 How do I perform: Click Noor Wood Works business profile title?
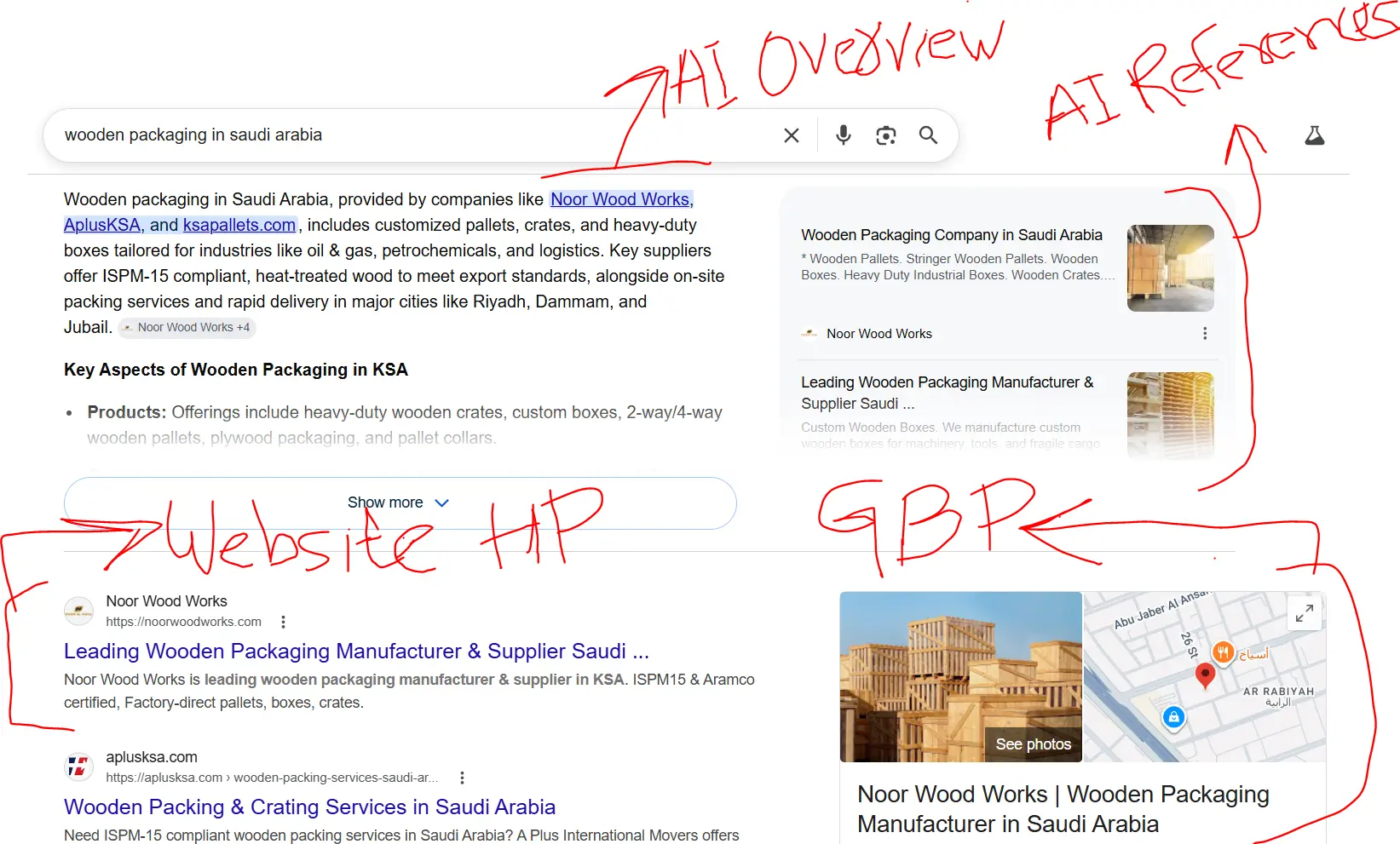point(1063,809)
